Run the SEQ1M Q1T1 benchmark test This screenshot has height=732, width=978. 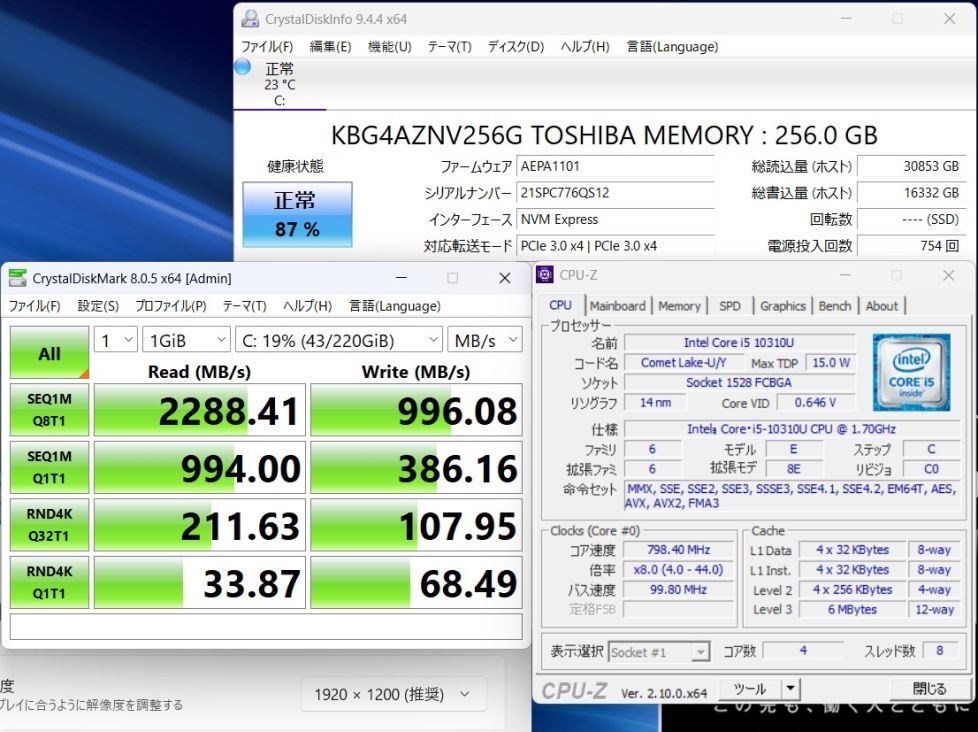click(49, 467)
